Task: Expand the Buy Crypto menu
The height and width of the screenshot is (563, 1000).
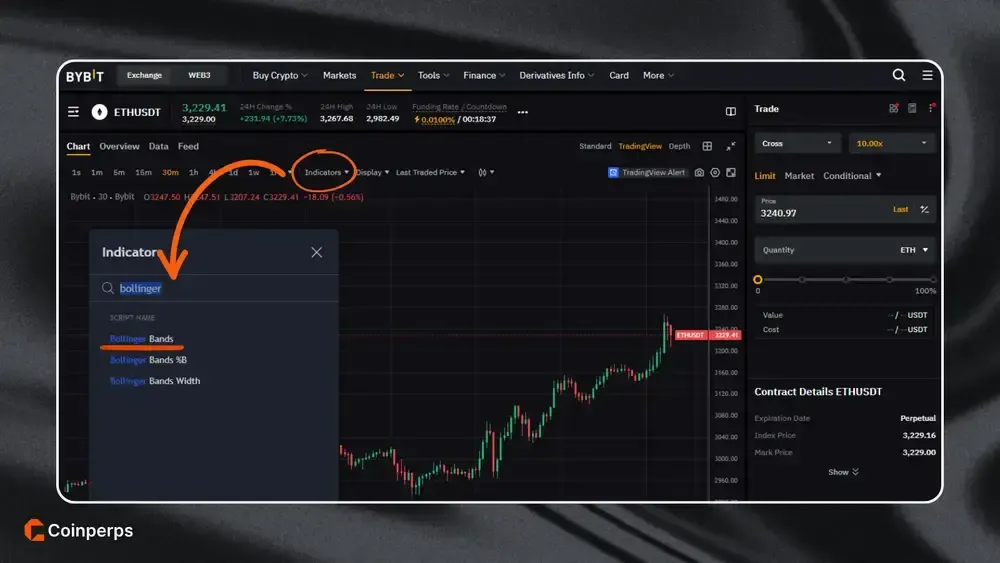Action: click(279, 75)
